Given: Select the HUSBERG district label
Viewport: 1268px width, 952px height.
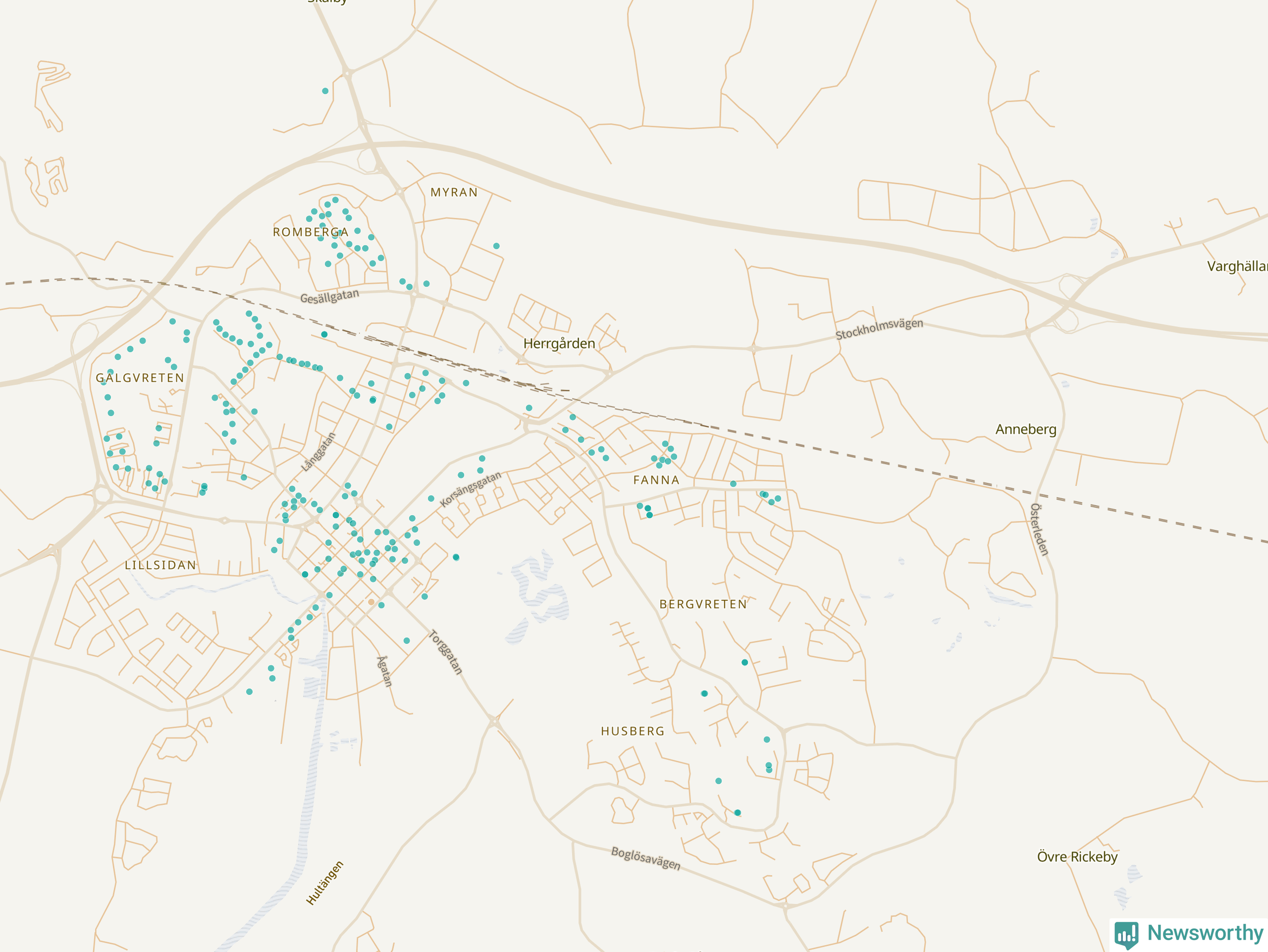Looking at the screenshot, I should pos(633,732).
